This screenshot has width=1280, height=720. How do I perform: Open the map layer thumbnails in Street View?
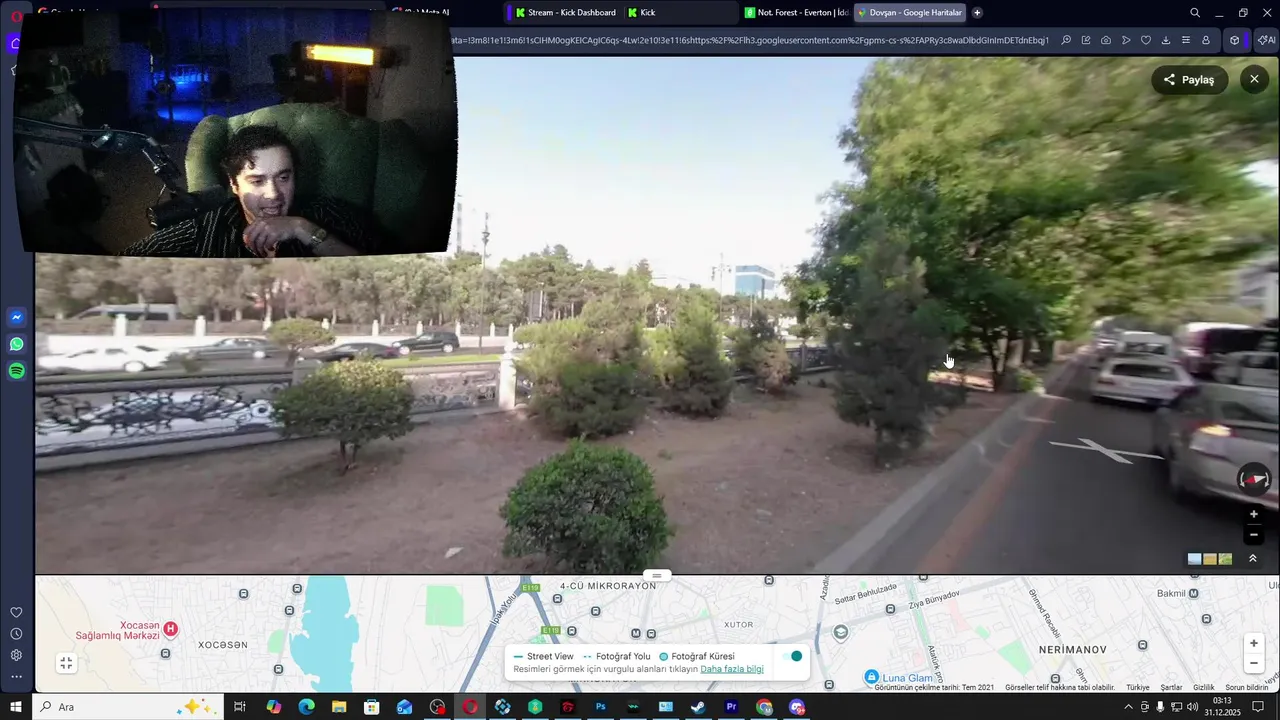tap(1210, 559)
